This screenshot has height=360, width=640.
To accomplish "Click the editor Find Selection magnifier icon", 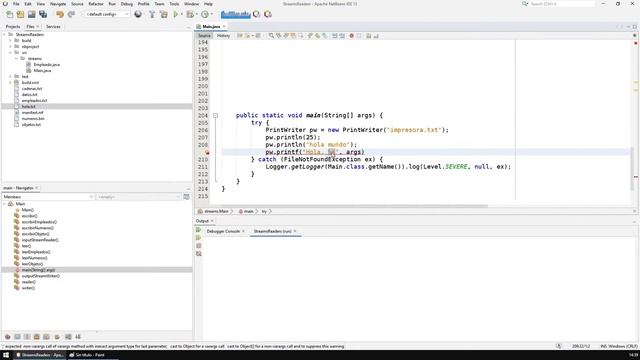I will pyautogui.click(x=271, y=36).
